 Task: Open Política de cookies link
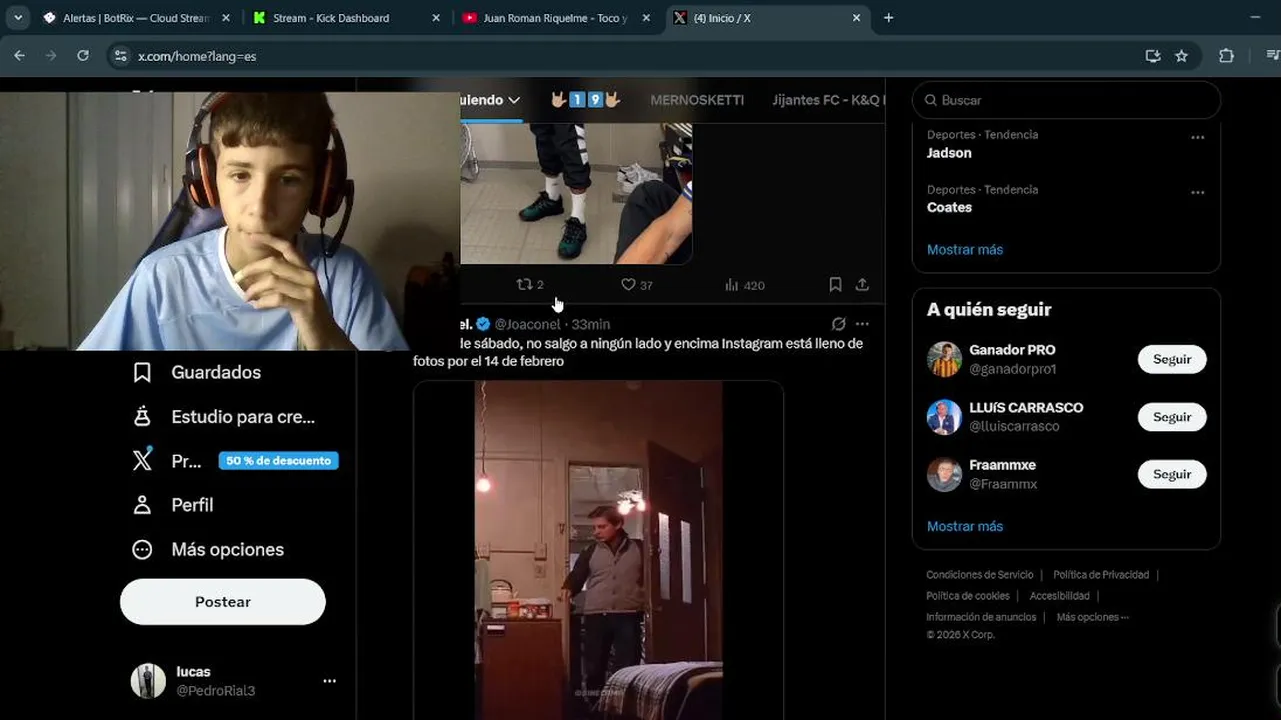(x=968, y=596)
